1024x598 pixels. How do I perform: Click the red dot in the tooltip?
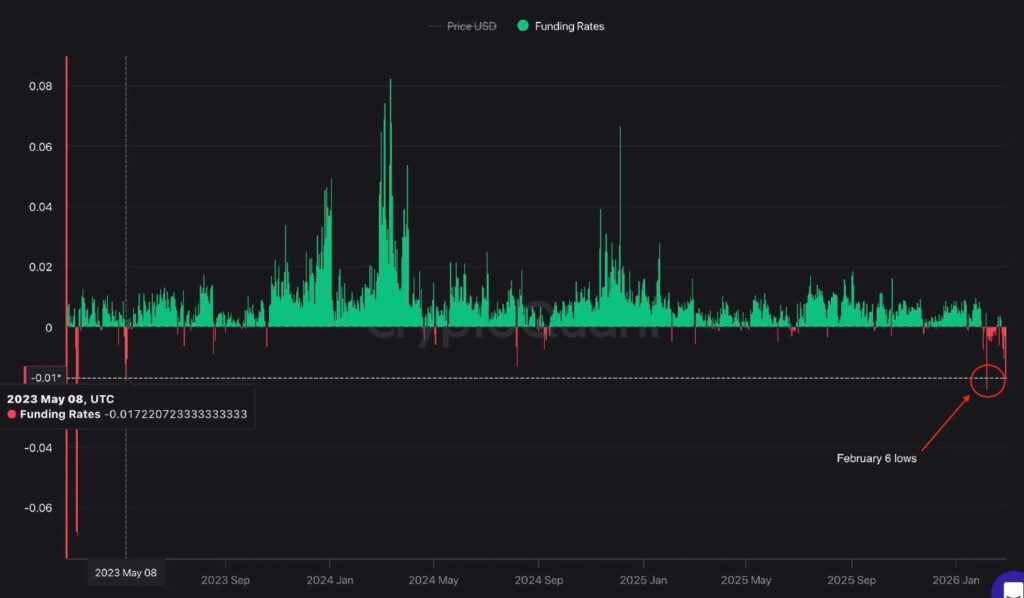pyautogui.click(x=10, y=414)
